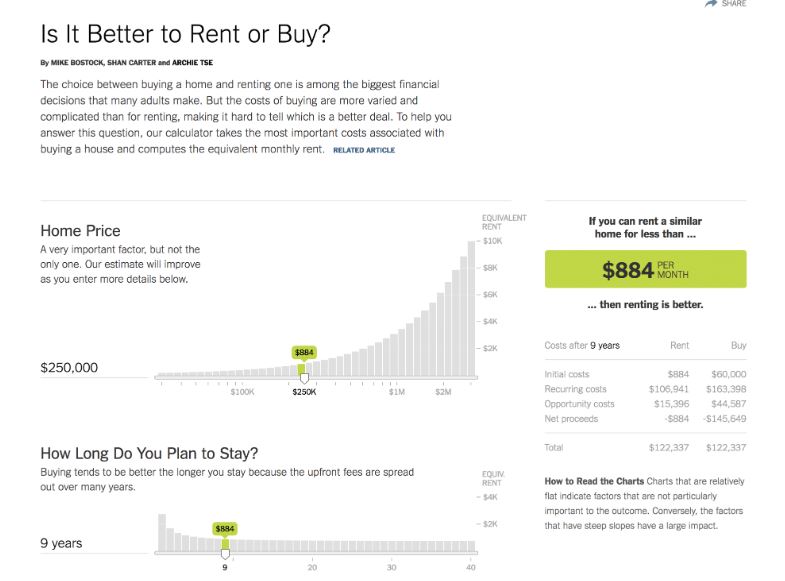Viewport: 785px width, 581px height.
Task: Click the 20 mark on years axis
Action: tap(312, 567)
